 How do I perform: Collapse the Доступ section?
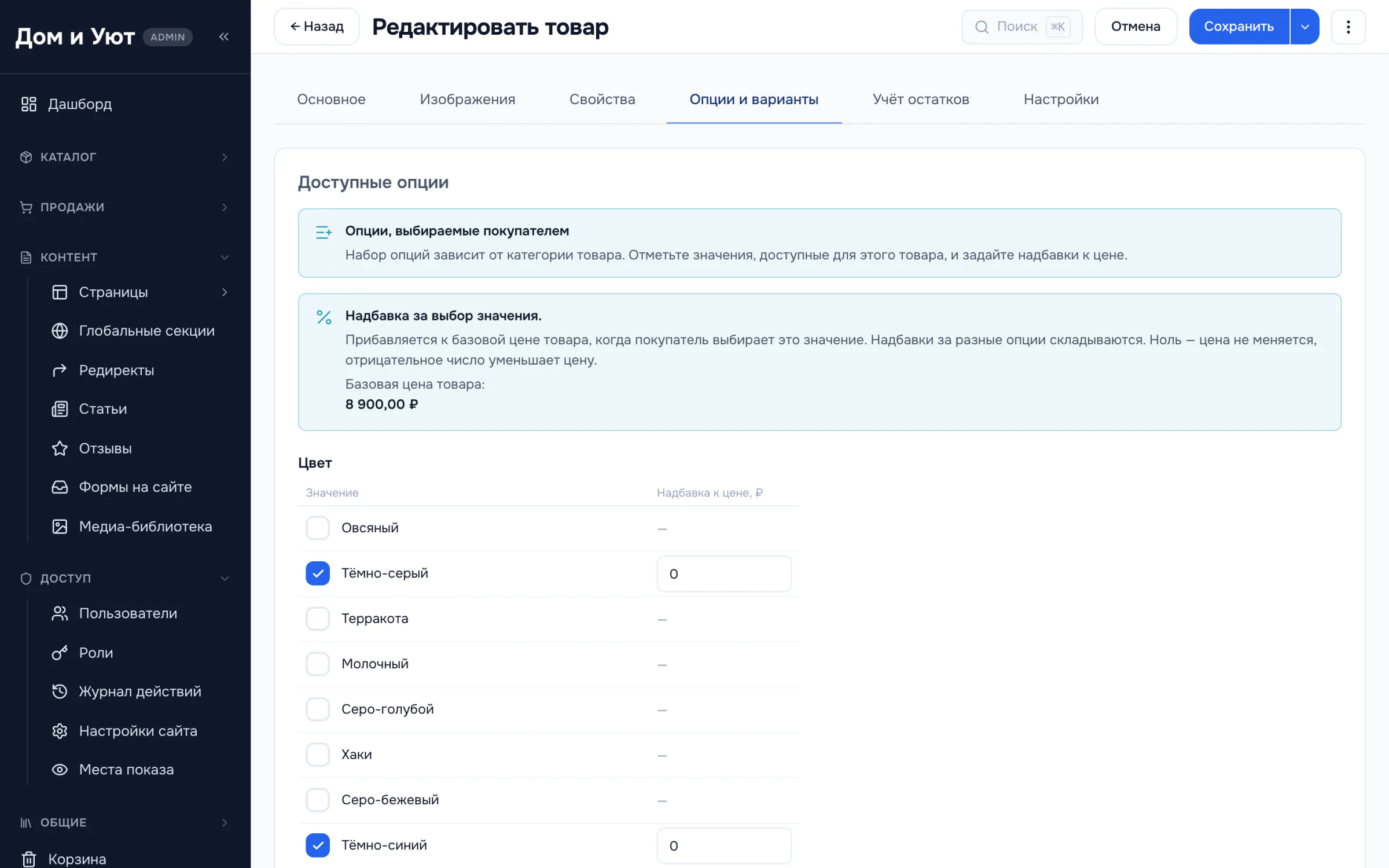125,578
